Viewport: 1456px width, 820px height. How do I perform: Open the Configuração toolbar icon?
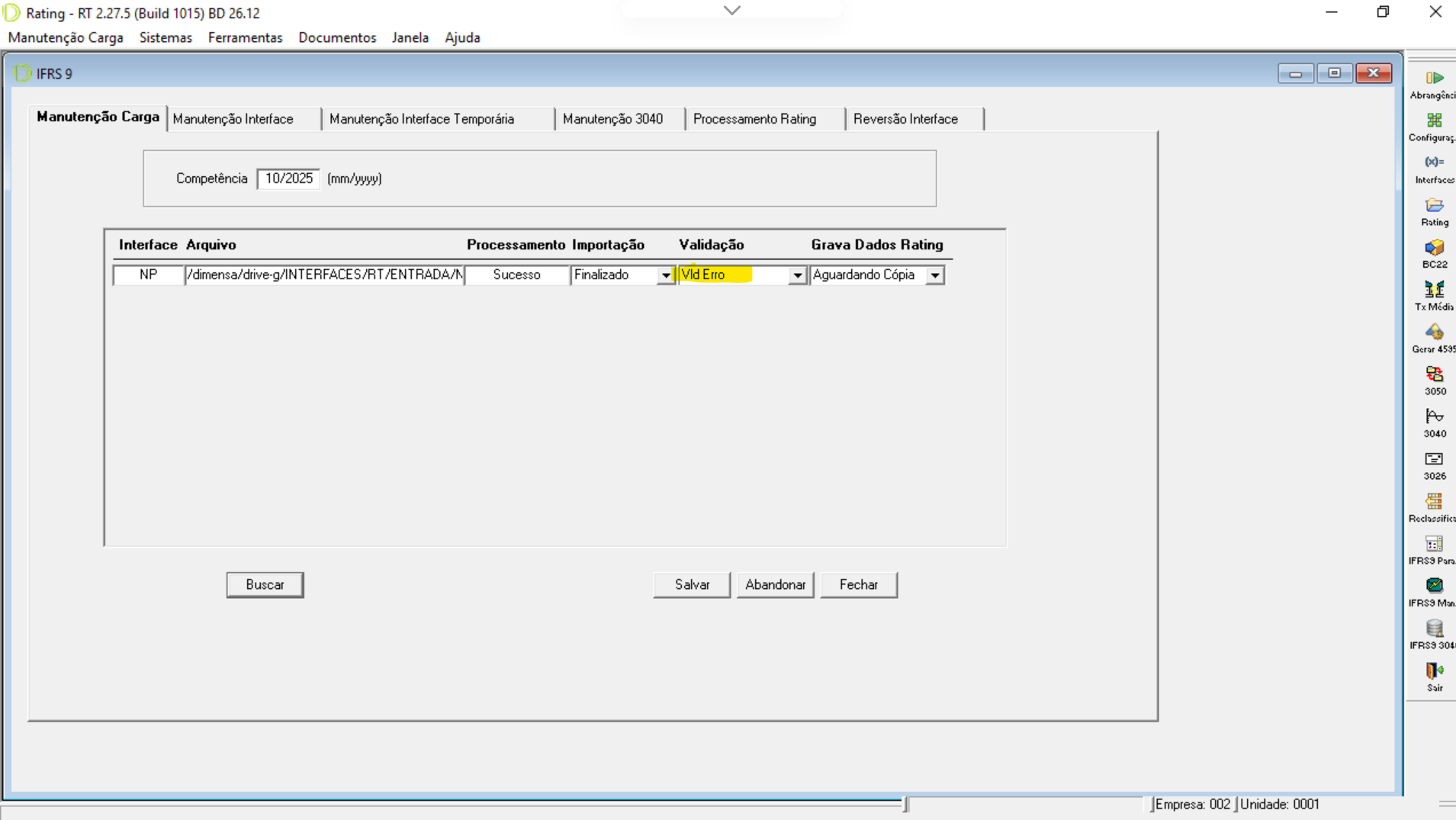(1434, 121)
